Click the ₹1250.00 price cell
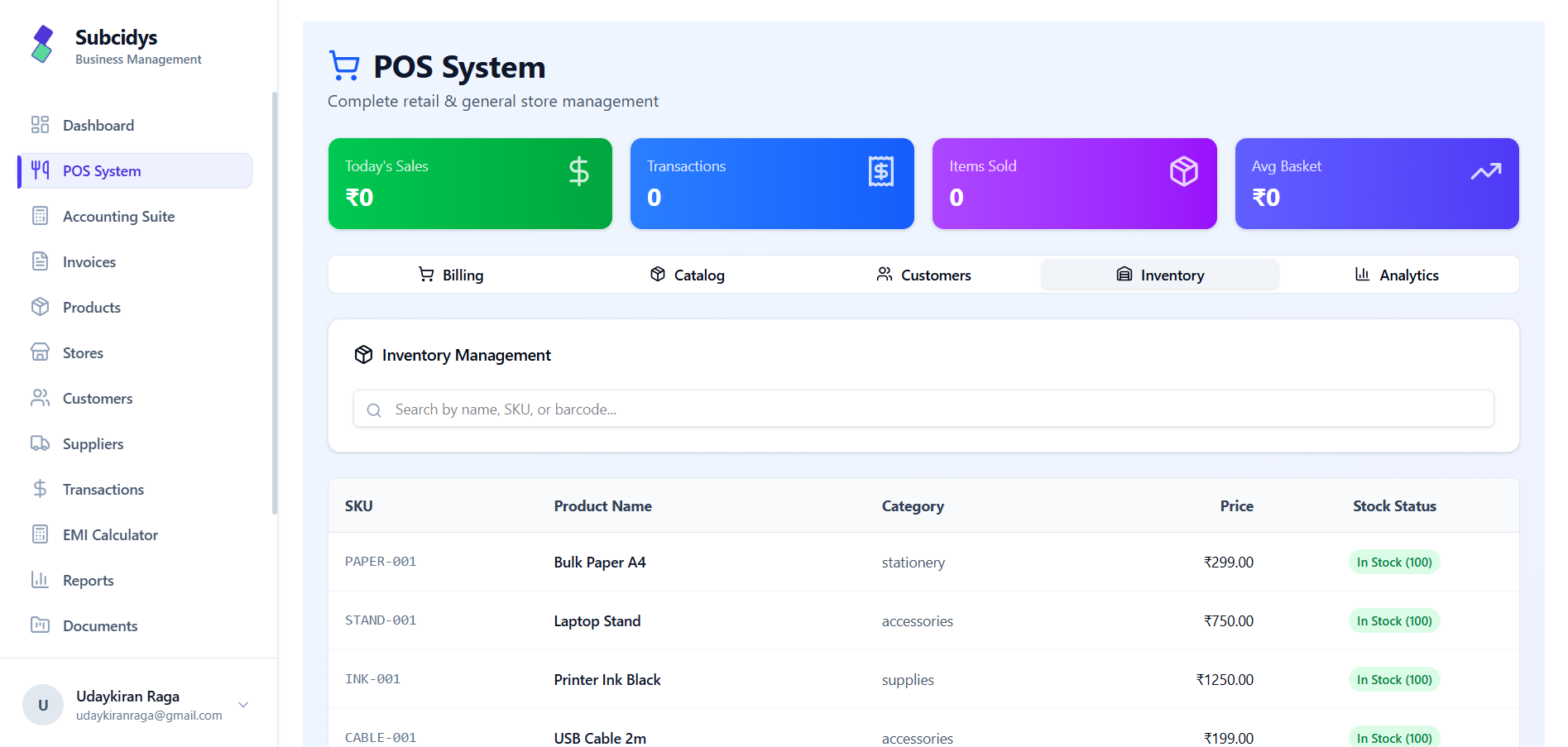The width and height of the screenshot is (1568, 747). pos(1225,679)
